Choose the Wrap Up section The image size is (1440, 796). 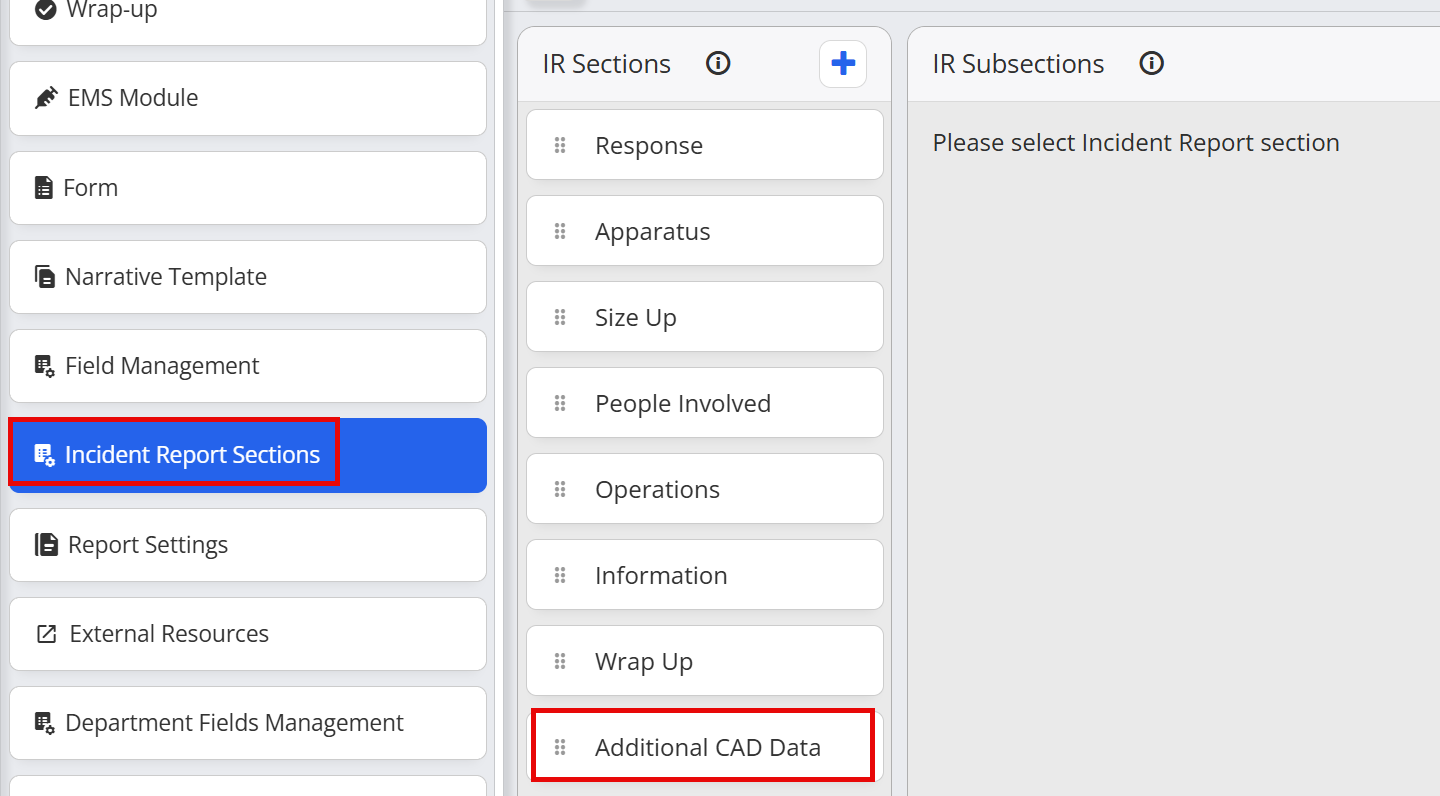(x=705, y=661)
